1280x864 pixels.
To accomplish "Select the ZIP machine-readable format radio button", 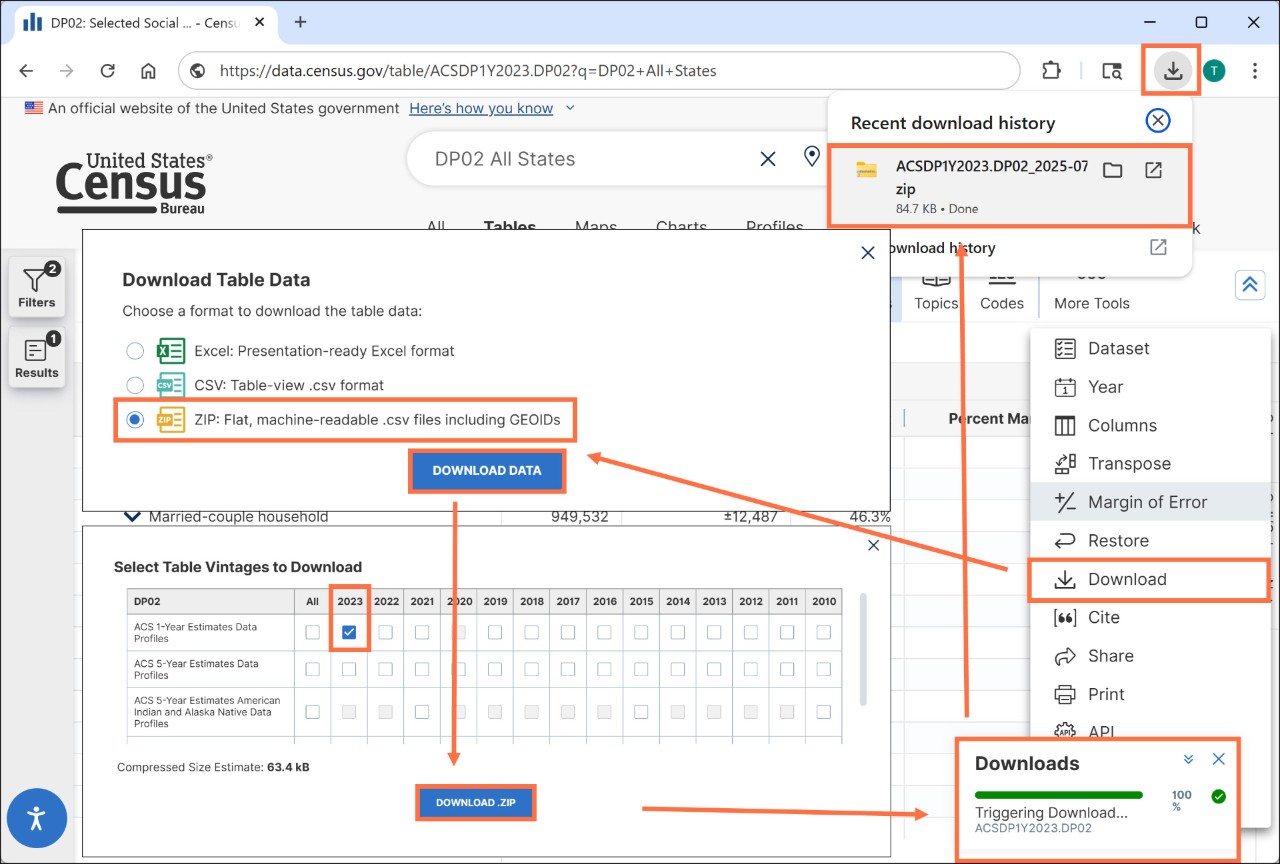I will tap(135, 420).
